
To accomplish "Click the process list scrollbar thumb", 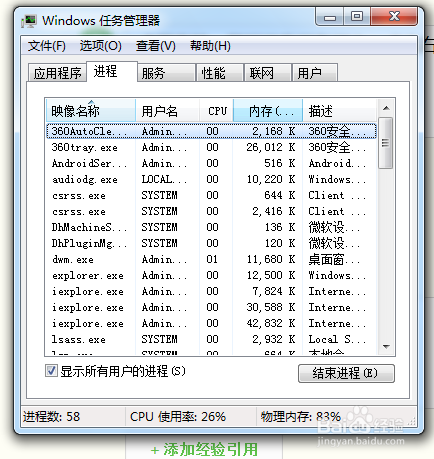I will click(386, 143).
